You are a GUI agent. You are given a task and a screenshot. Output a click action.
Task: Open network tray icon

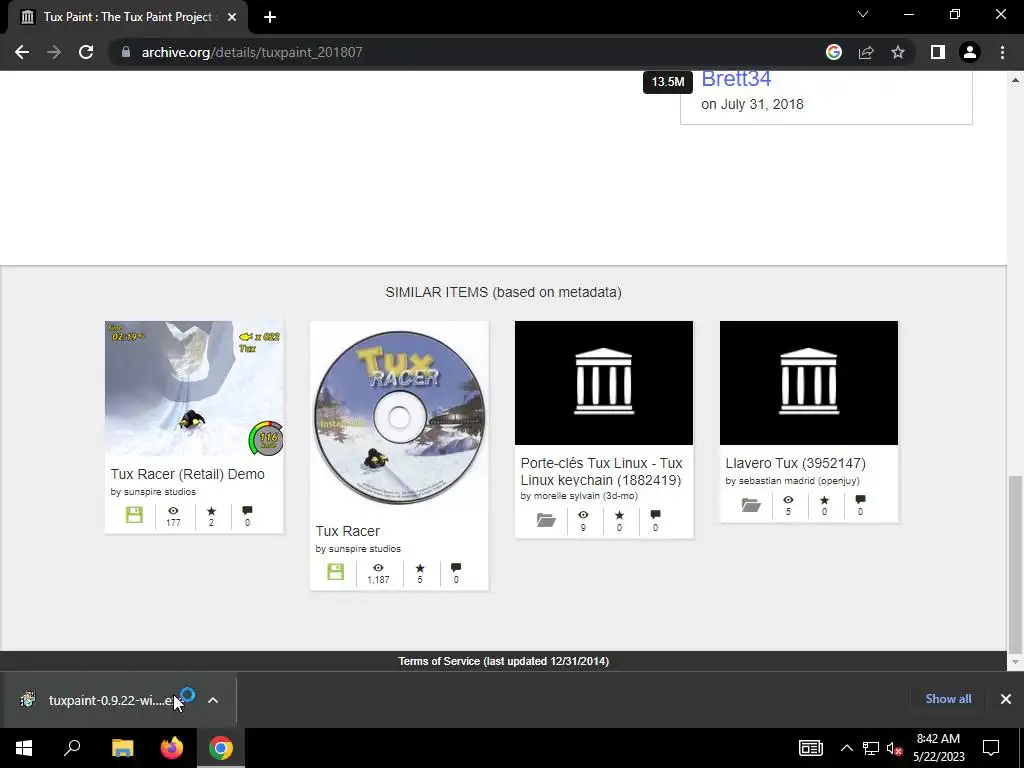point(871,748)
